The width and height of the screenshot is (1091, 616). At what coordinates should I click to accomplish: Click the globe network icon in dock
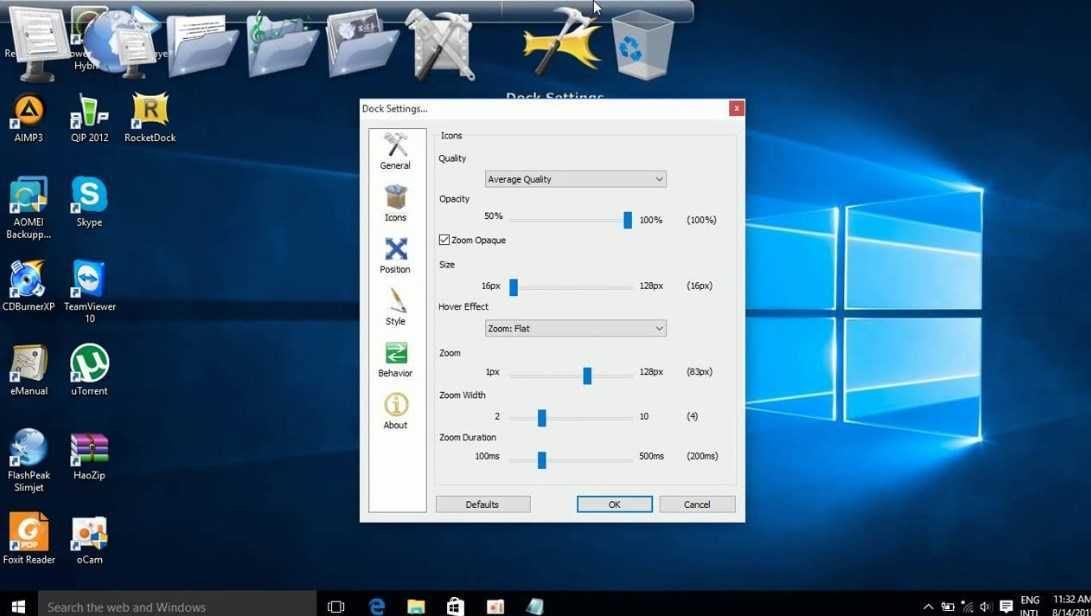pos(118,43)
